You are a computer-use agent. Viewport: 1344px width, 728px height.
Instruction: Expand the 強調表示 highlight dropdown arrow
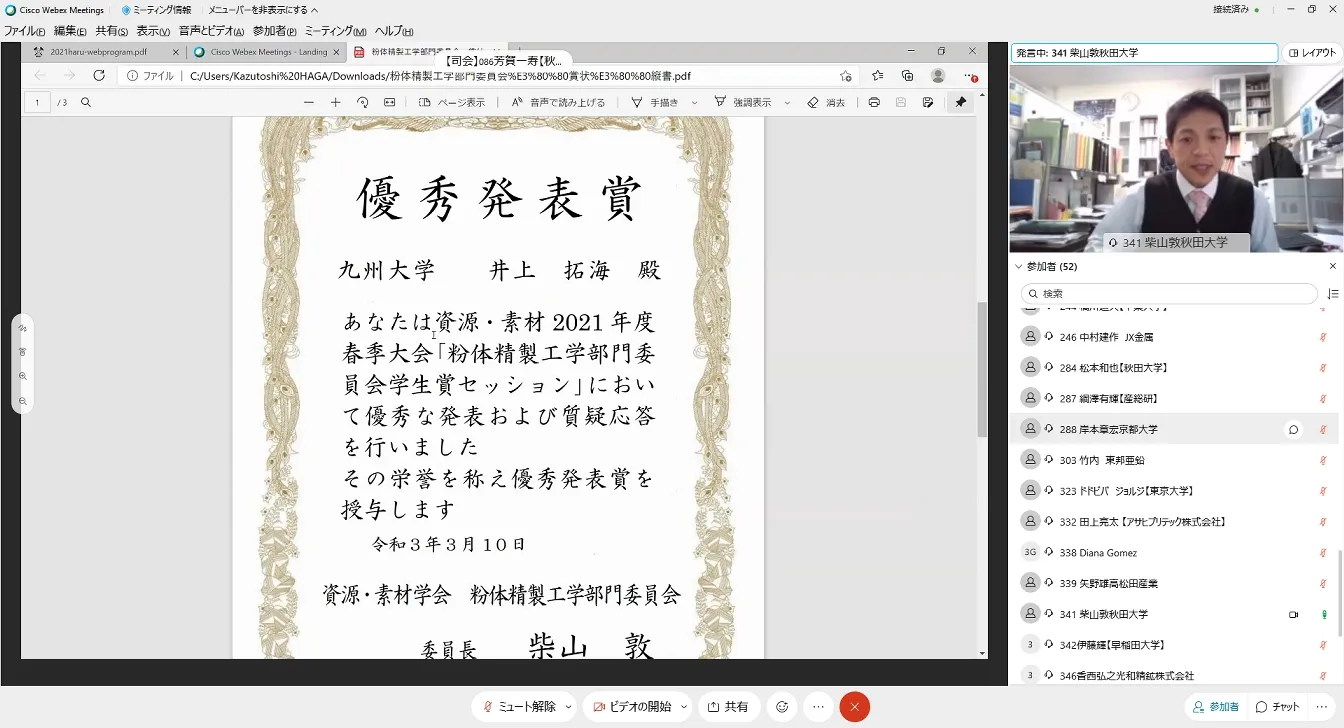click(787, 103)
